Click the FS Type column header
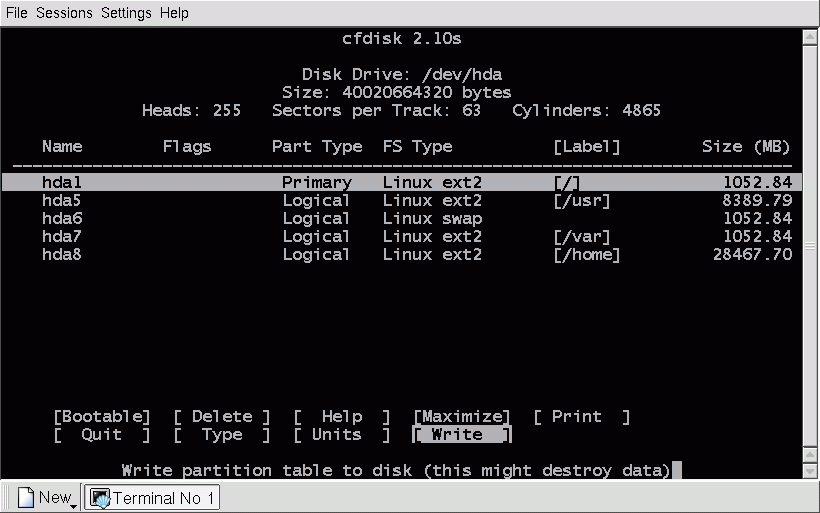 (x=417, y=147)
